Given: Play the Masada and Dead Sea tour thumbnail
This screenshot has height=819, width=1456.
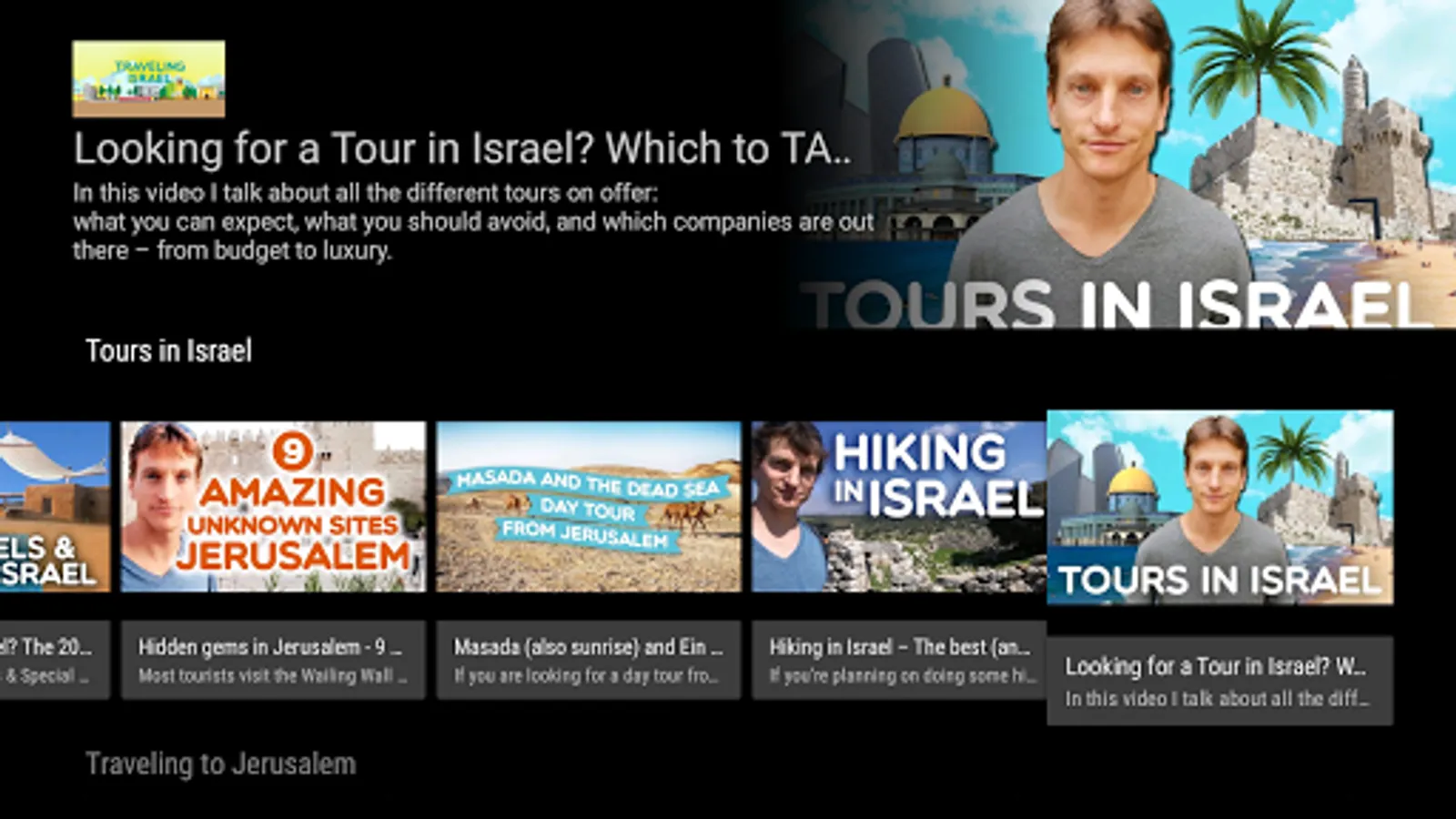Looking at the screenshot, I should click(x=589, y=507).
